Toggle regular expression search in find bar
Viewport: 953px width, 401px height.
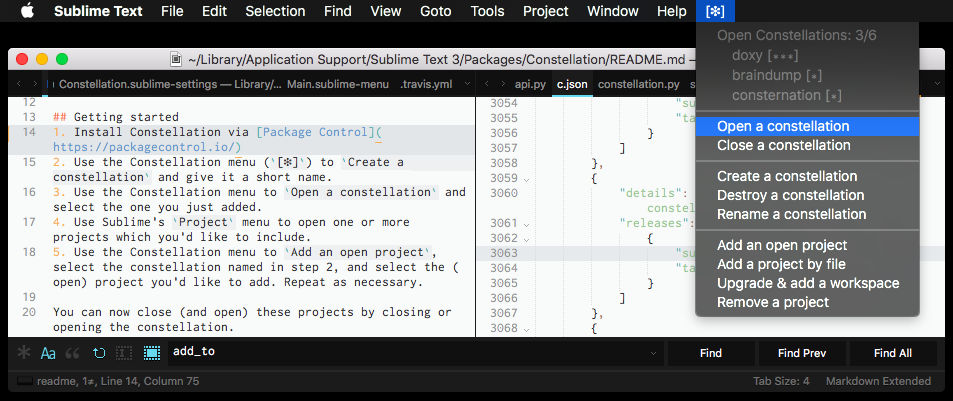pyautogui.click(x=24, y=353)
